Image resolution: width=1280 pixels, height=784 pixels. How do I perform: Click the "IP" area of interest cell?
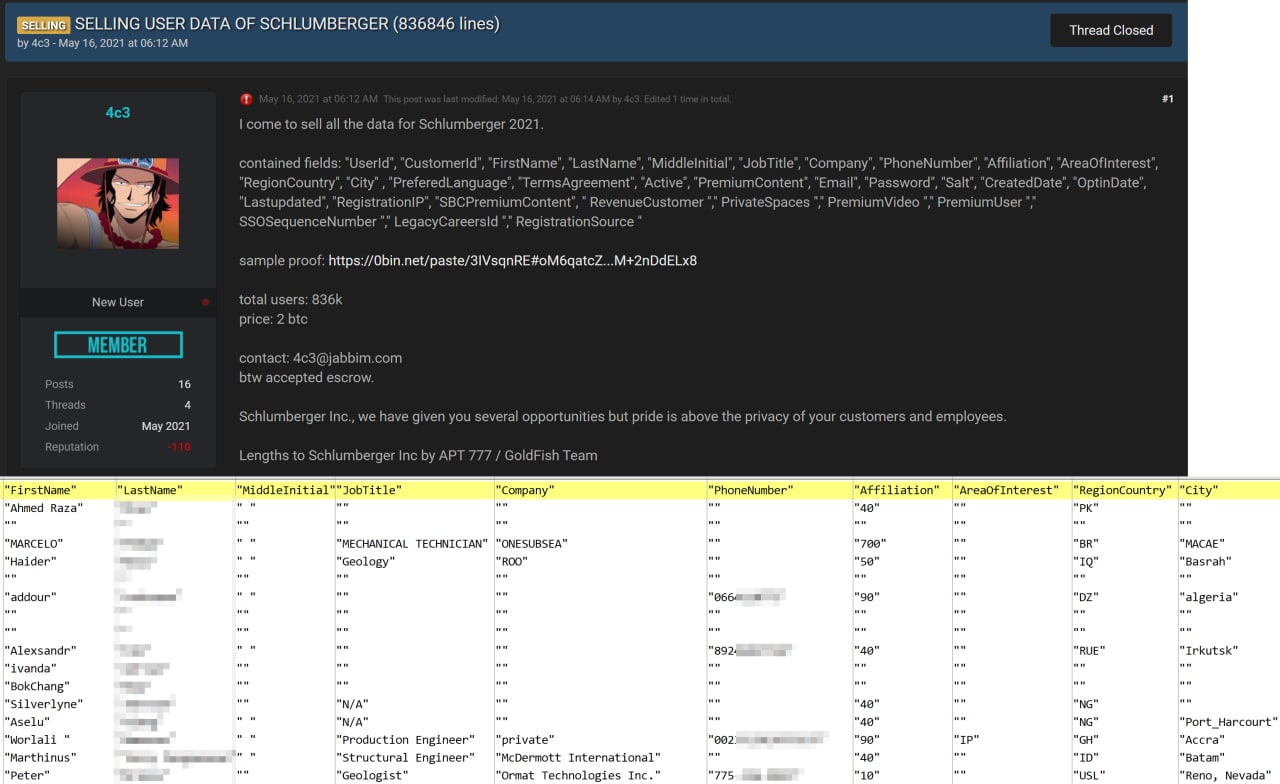[x=968, y=740]
